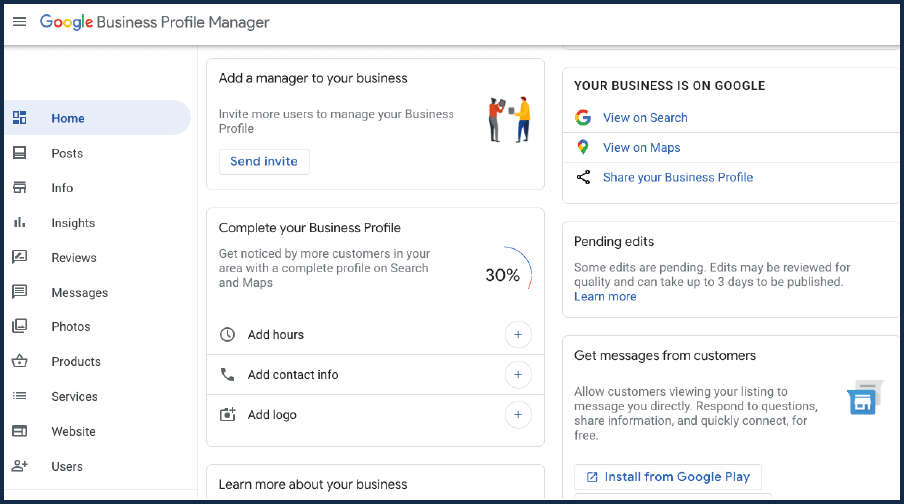Viewport: 904px width, 504px height.
Task: Click 'Learn more about your business' heading
Action: pos(313,484)
